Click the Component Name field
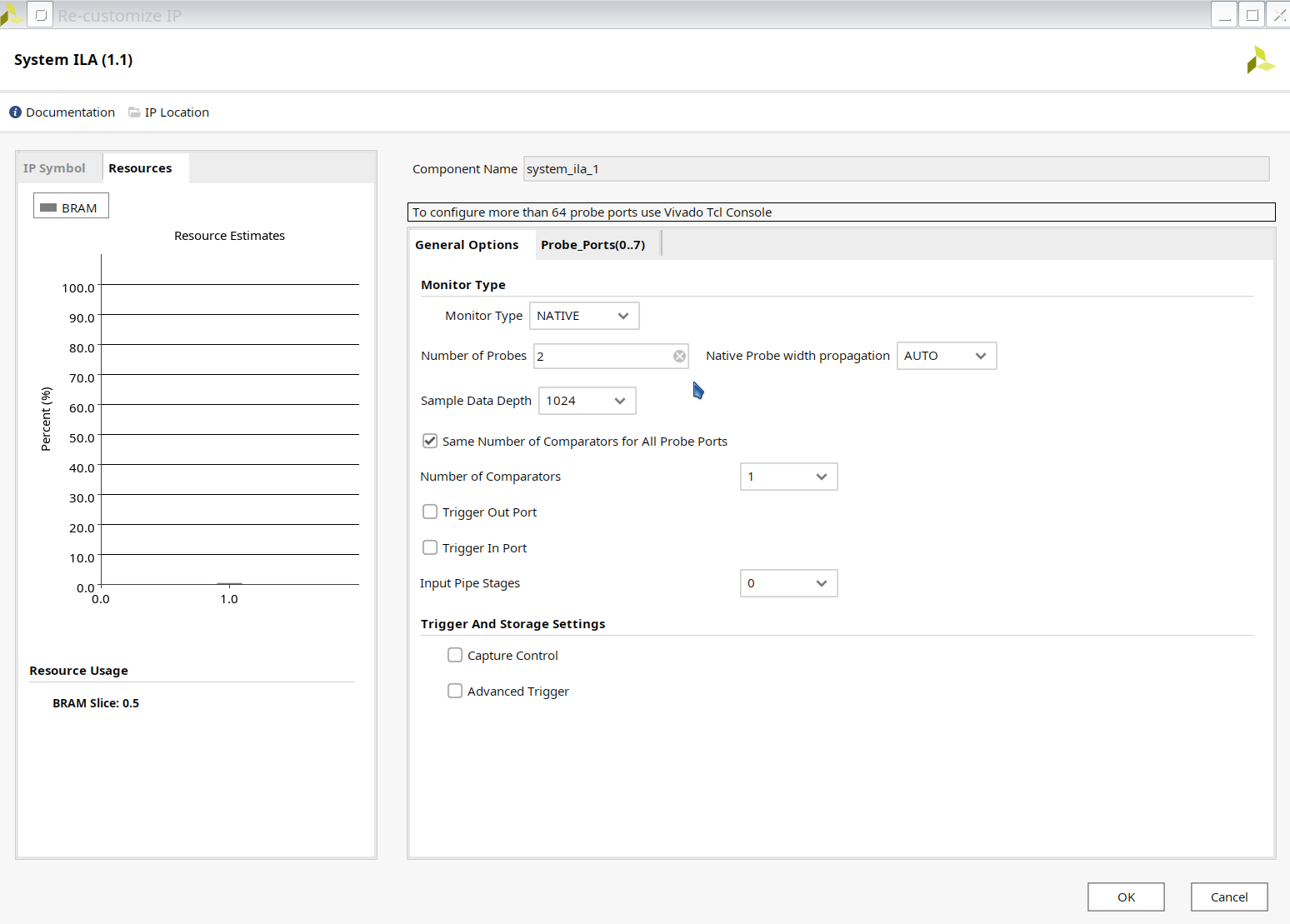 (x=896, y=169)
